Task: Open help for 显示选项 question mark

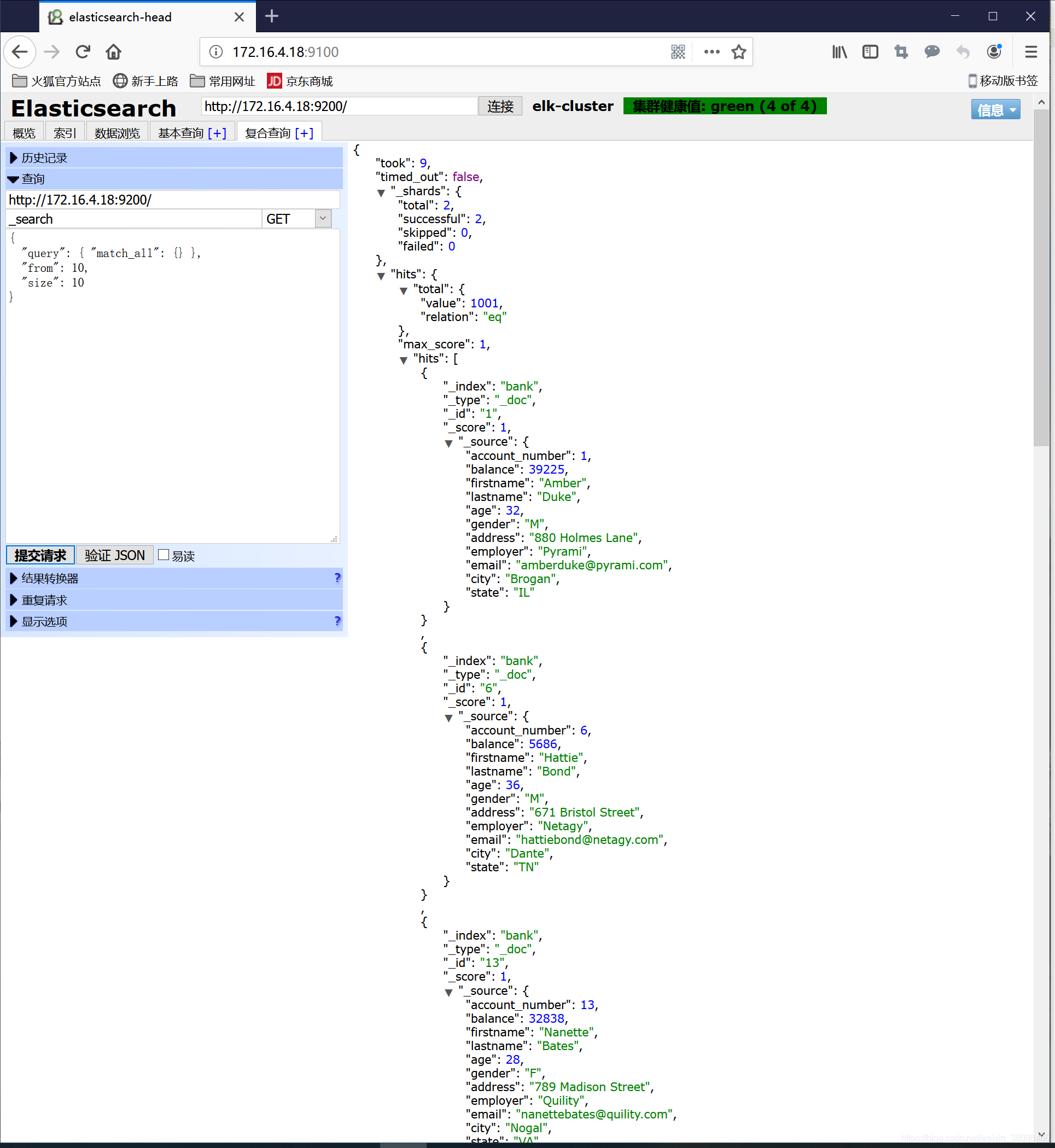Action: (337, 621)
